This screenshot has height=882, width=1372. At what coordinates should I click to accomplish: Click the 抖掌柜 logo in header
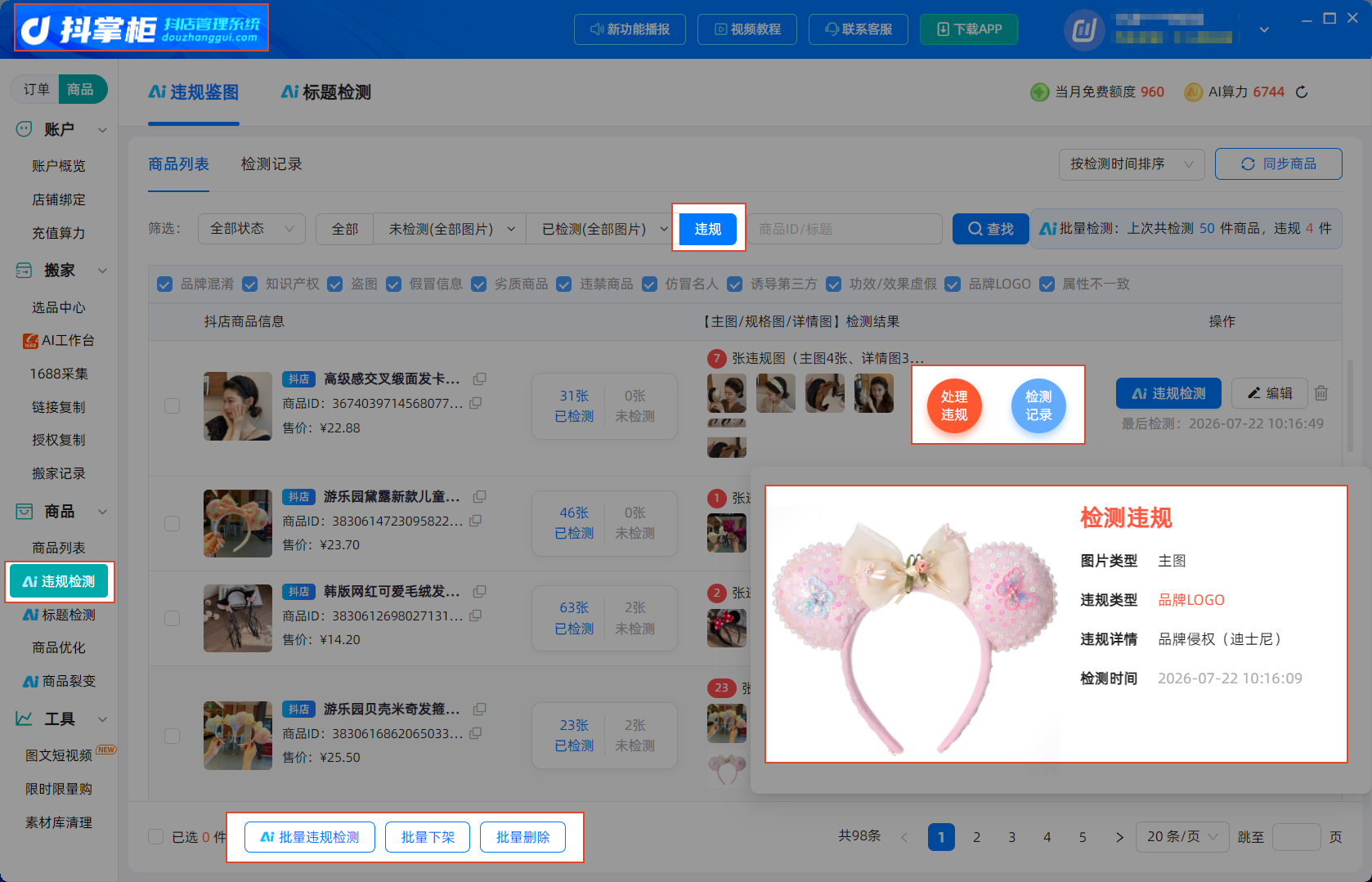[141, 28]
